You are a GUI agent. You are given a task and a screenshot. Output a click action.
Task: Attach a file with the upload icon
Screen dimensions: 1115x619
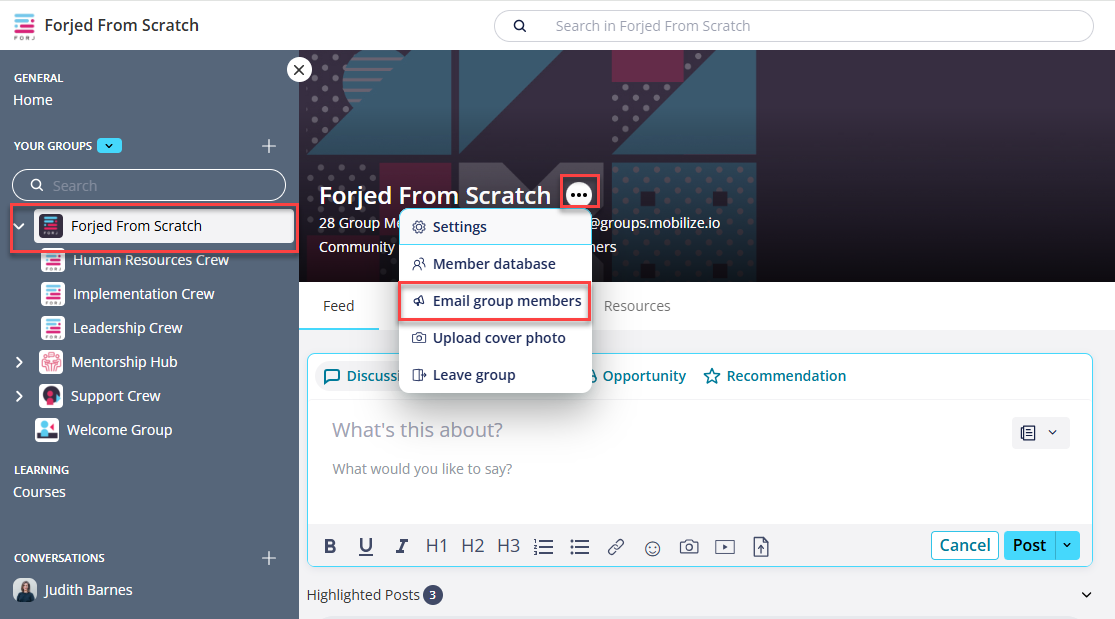click(x=760, y=547)
